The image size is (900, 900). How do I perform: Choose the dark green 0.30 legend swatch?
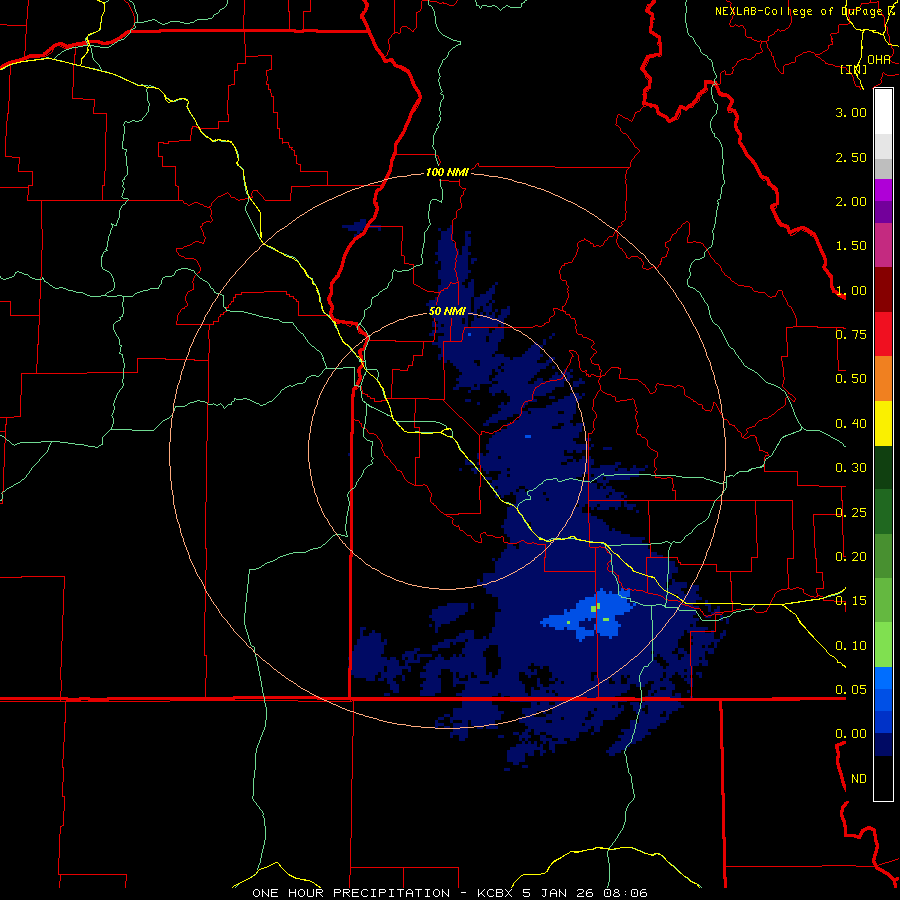[x=883, y=467]
